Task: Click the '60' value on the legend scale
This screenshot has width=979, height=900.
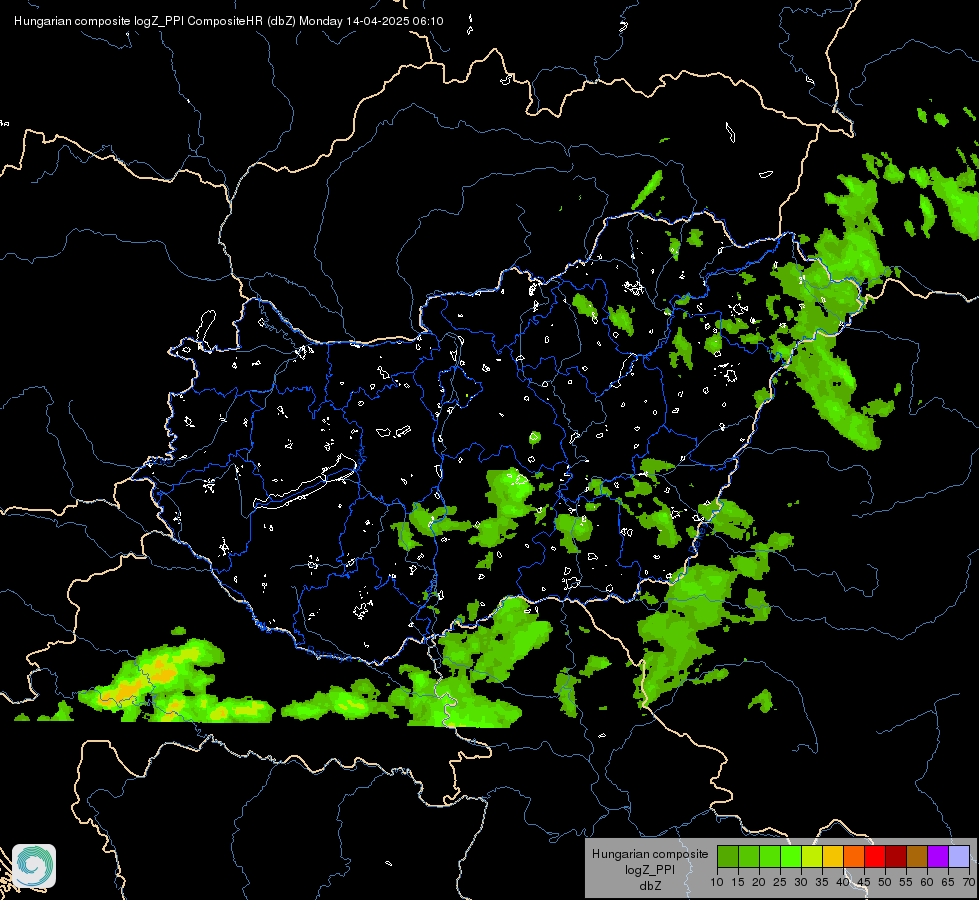Action: click(927, 882)
